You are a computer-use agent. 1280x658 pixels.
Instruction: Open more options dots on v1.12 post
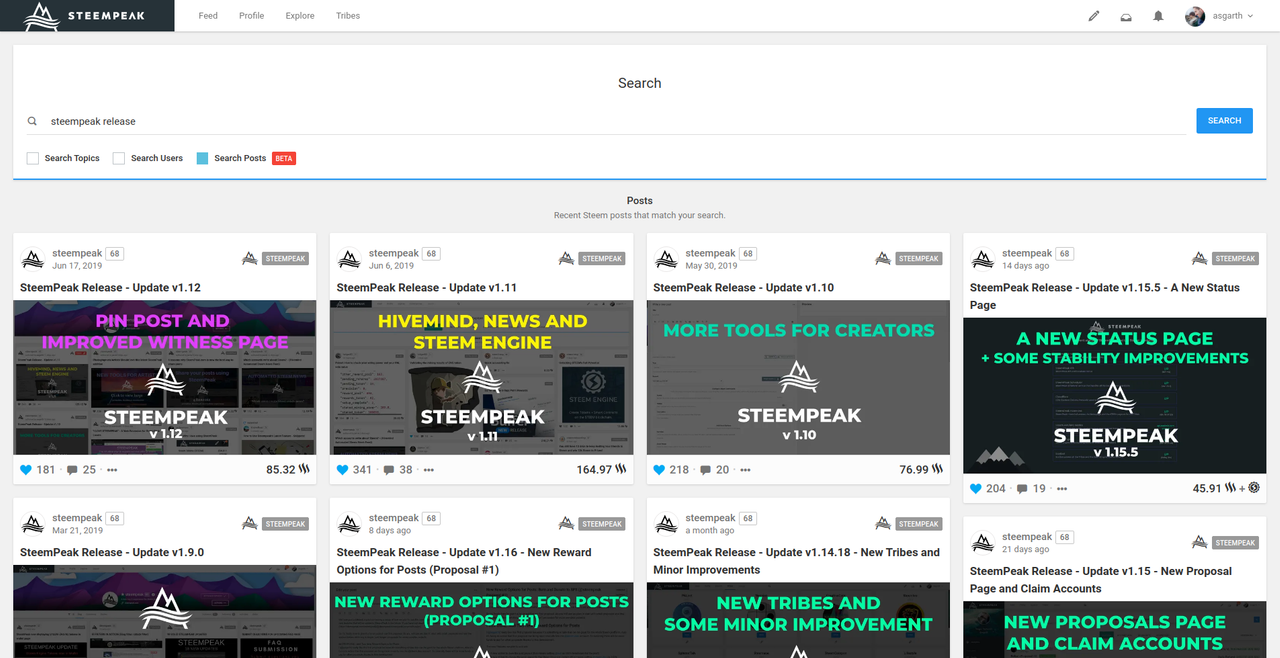click(x=112, y=470)
